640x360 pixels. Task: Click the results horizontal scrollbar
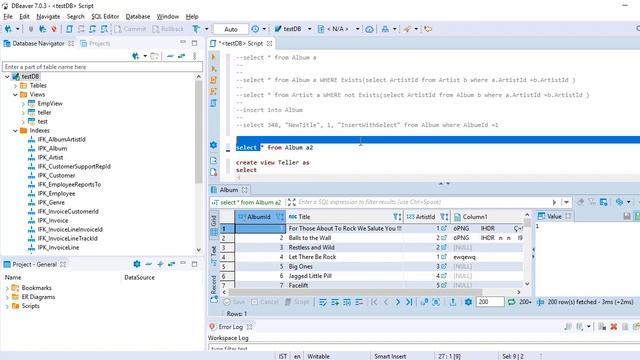[x=355, y=292]
